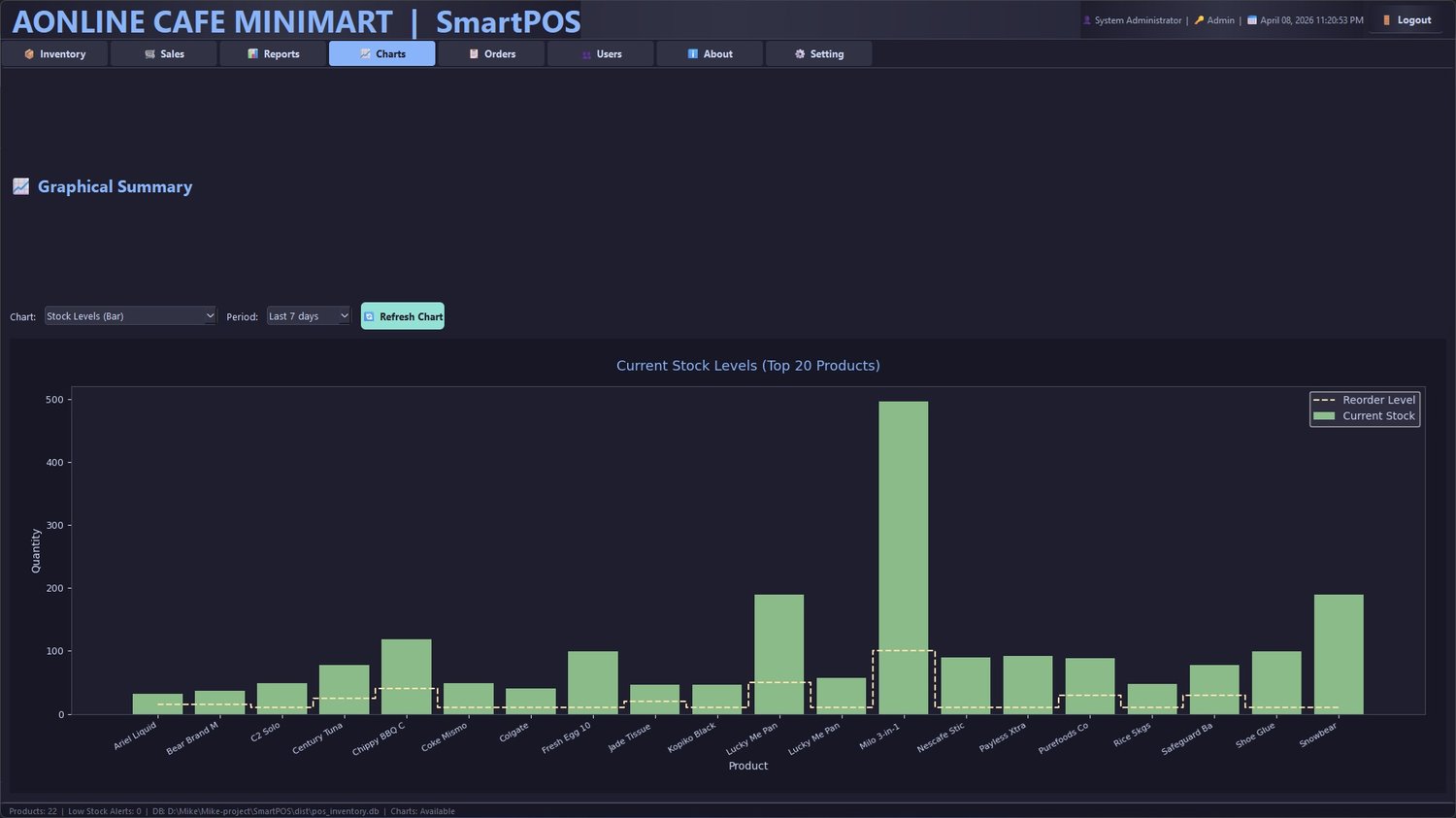The width and height of the screenshot is (1456, 818).
Task: Expand the Period dropdown
Action: coord(309,316)
